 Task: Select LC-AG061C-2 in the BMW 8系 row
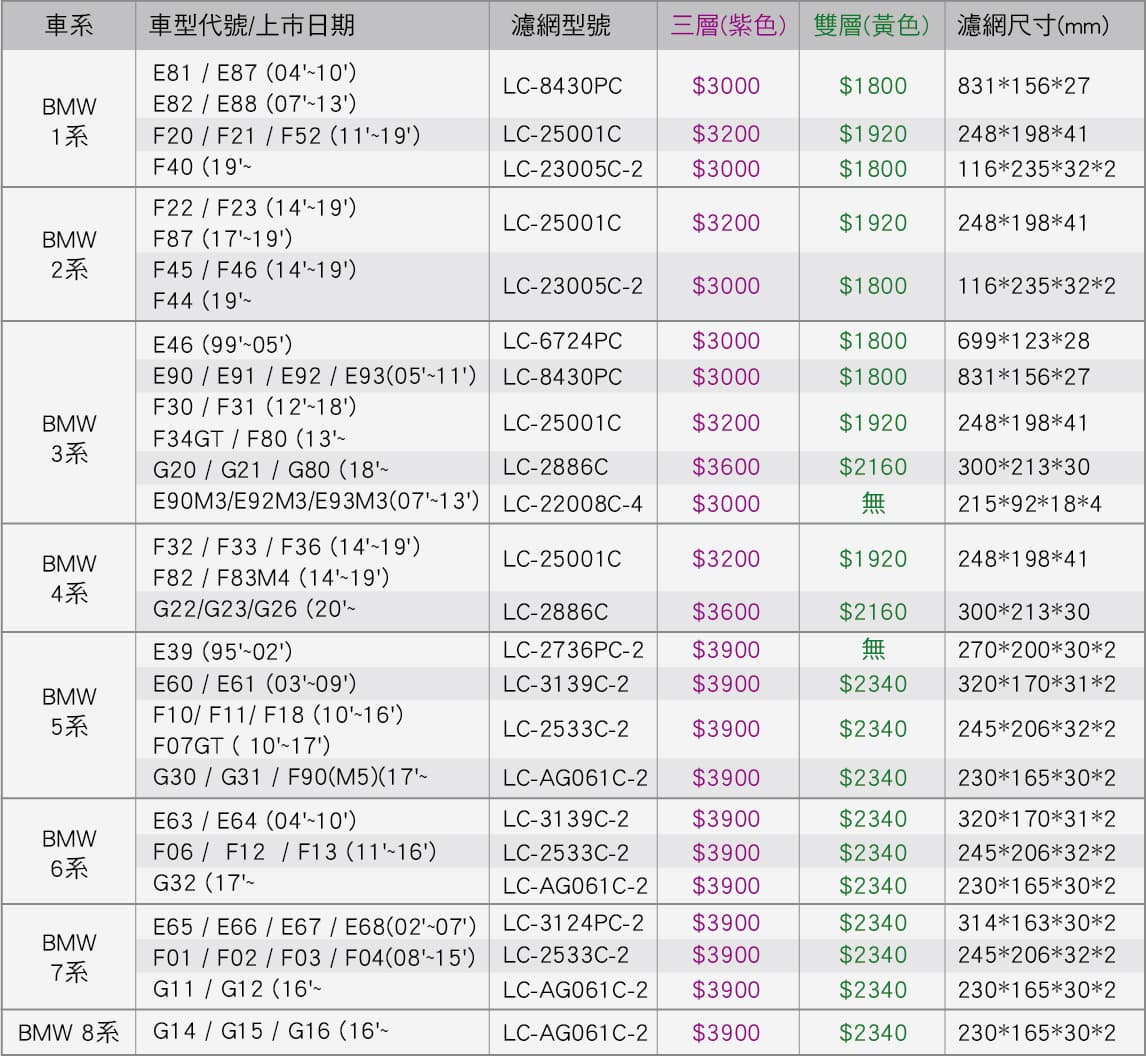575,1033
